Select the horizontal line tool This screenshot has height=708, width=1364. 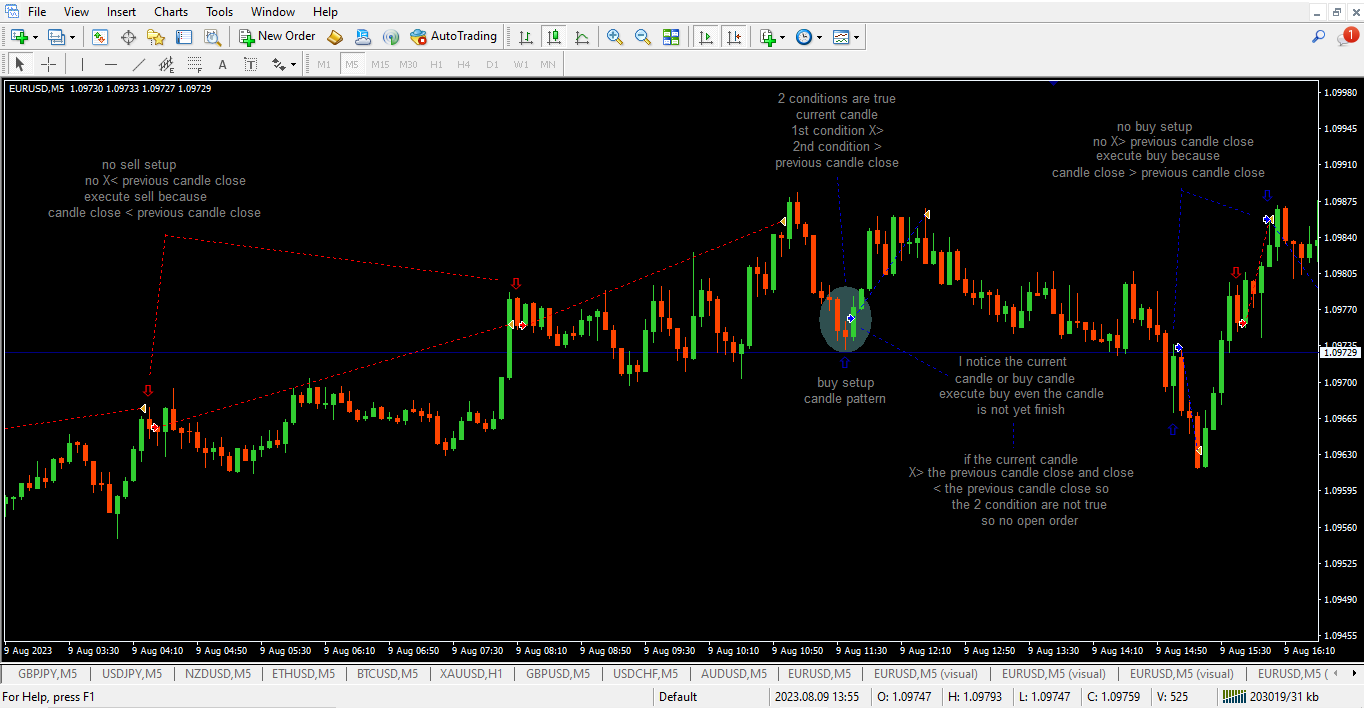pyautogui.click(x=110, y=65)
